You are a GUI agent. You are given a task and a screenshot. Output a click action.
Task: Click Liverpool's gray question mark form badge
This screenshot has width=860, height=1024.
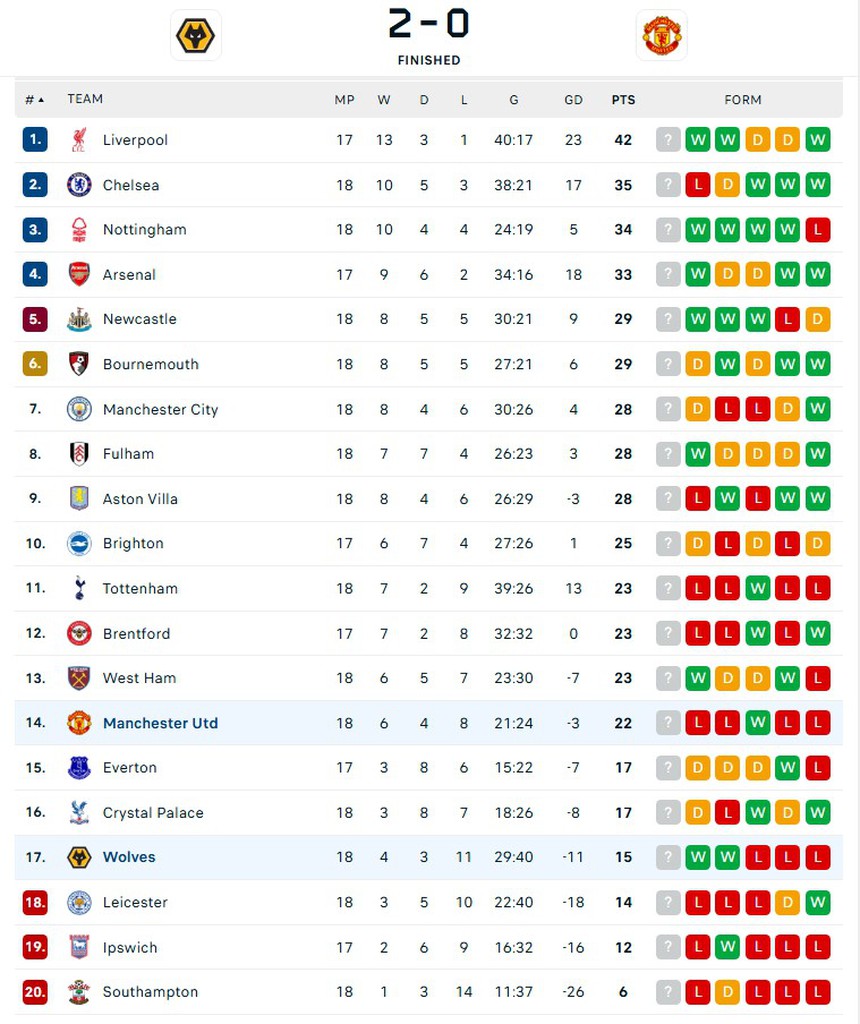point(668,140)
